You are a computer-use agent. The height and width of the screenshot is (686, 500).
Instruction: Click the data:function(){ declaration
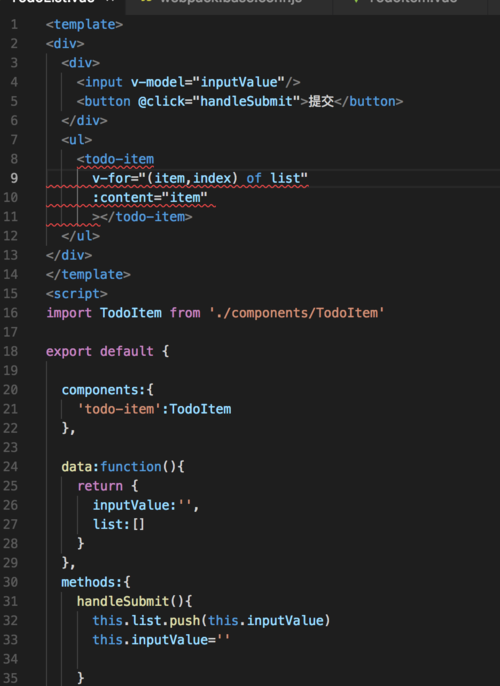pyautogui.click(x=123, y=467)
